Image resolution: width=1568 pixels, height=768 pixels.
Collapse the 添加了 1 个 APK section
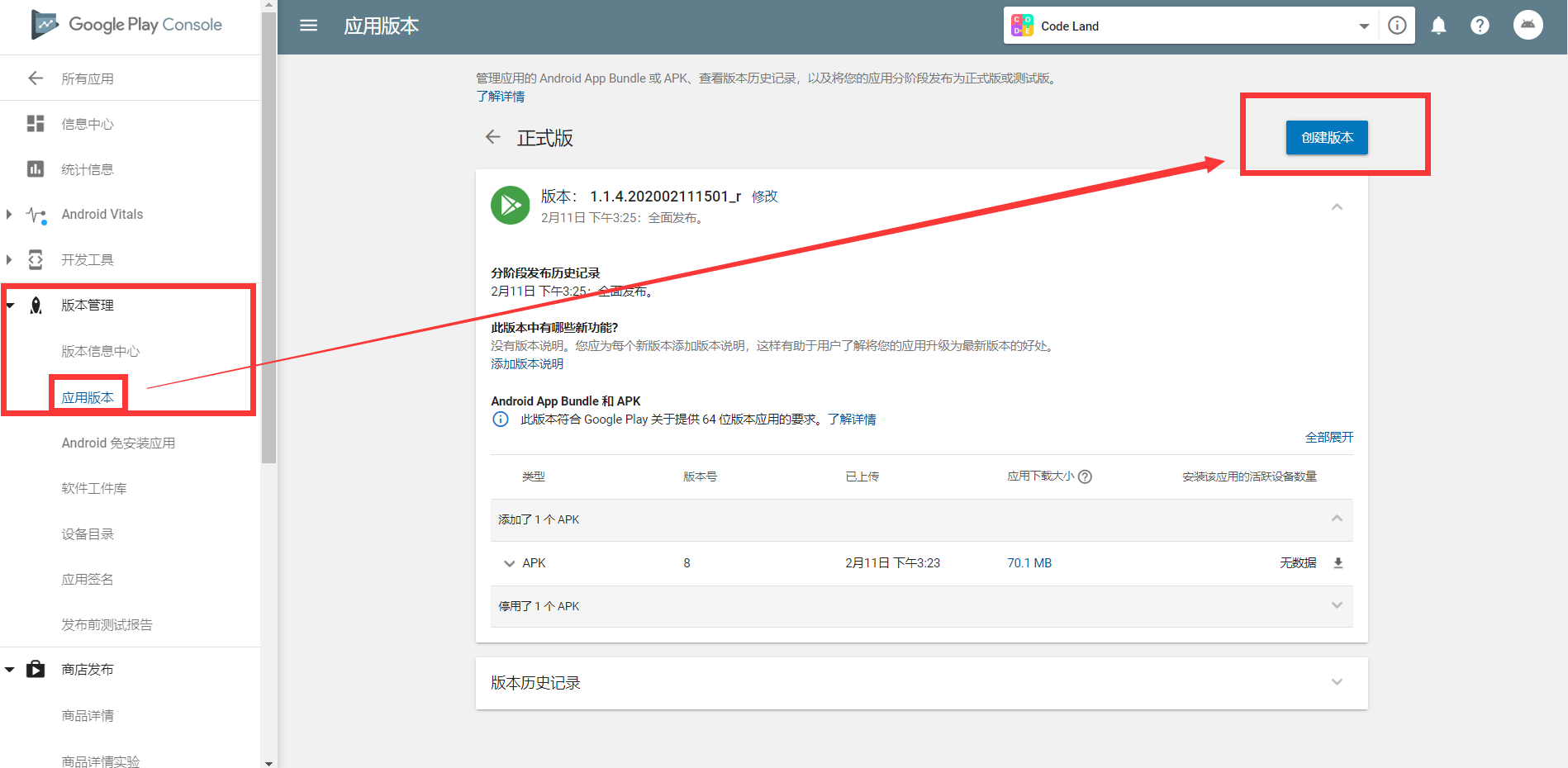pos(1337,519)
